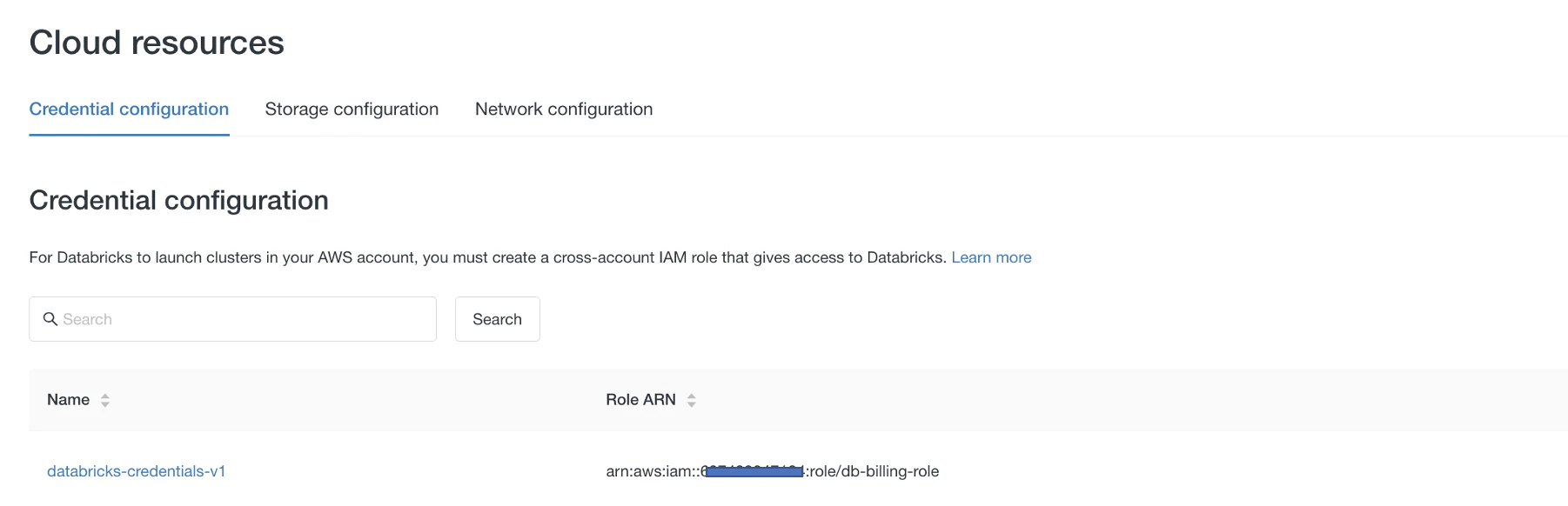Screen dimensions: 1568x506
Task: Click the Search button
Action: tap(498, 319)
